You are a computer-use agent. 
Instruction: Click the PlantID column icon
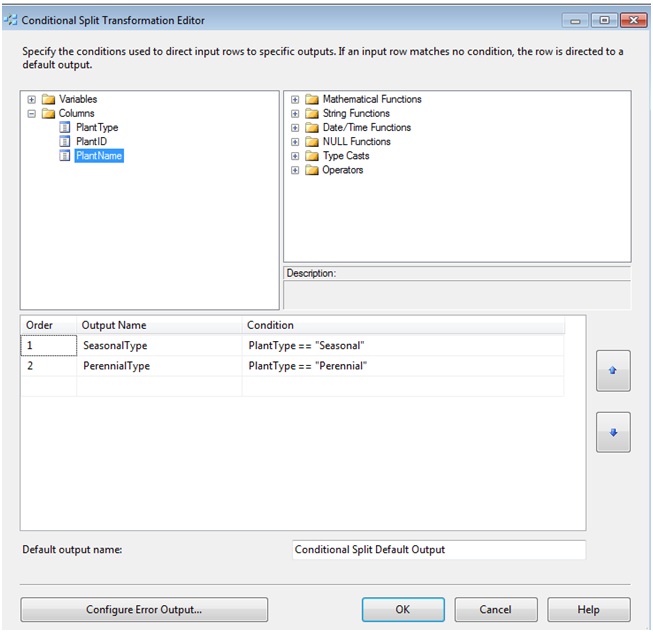click(x=65, y=142)
